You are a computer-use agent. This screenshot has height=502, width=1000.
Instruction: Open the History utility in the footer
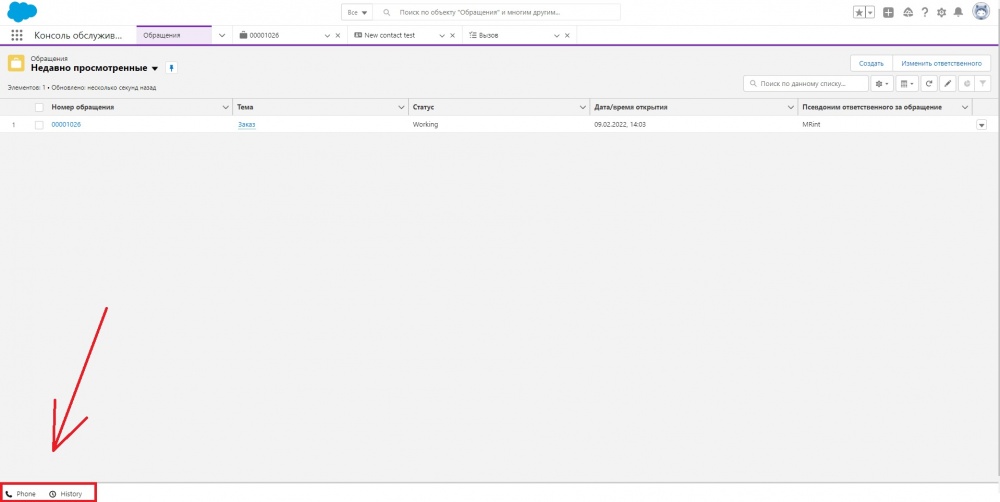coord(66,494)
